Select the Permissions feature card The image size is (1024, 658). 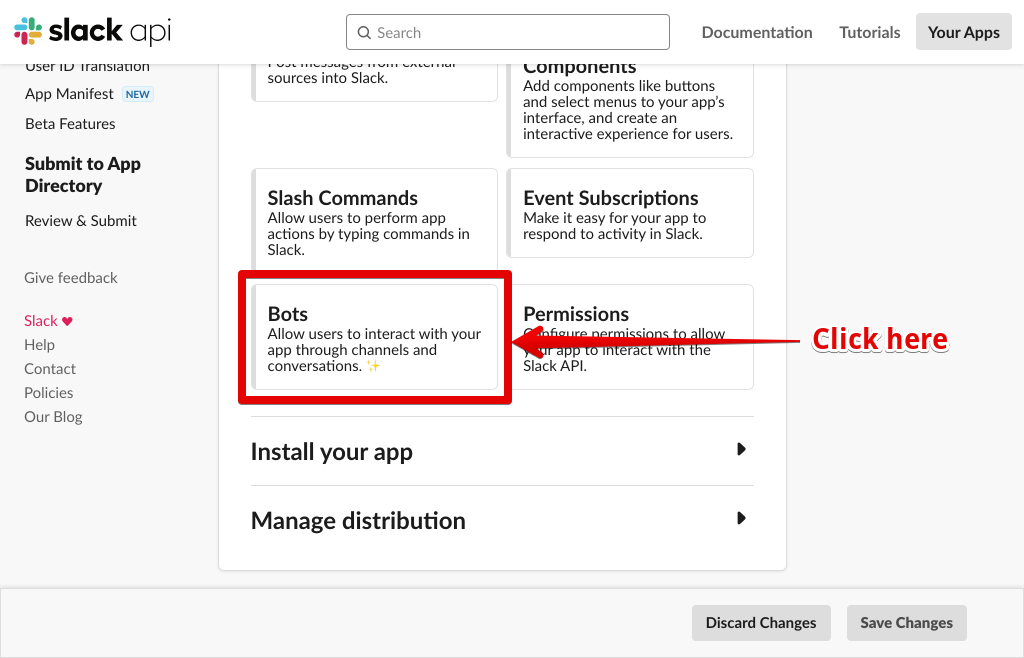click(630, 337)
